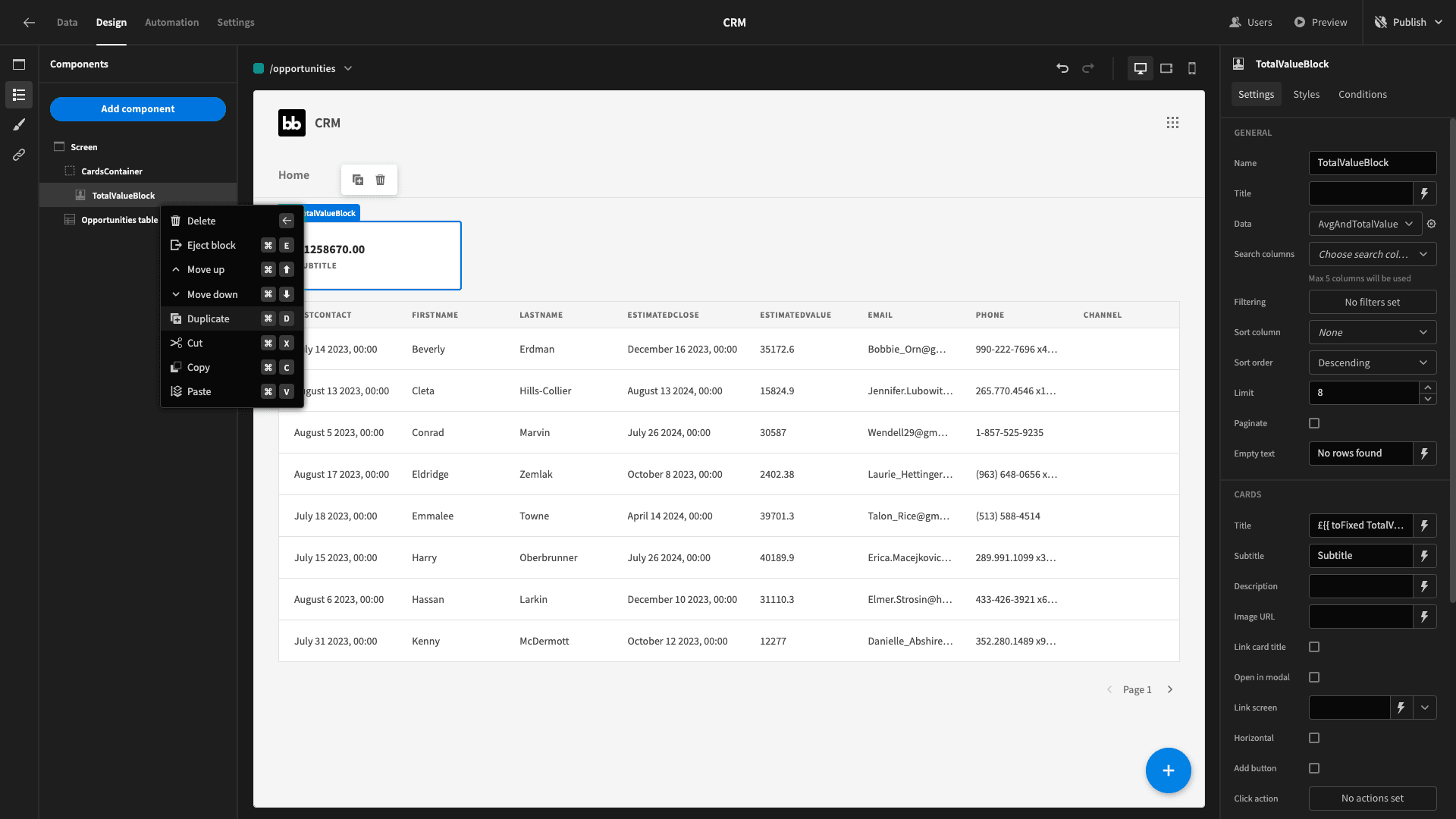The image size is (1456, 819).
Task: Decrease the Limit value stepper
Action: coord(1428,399)
